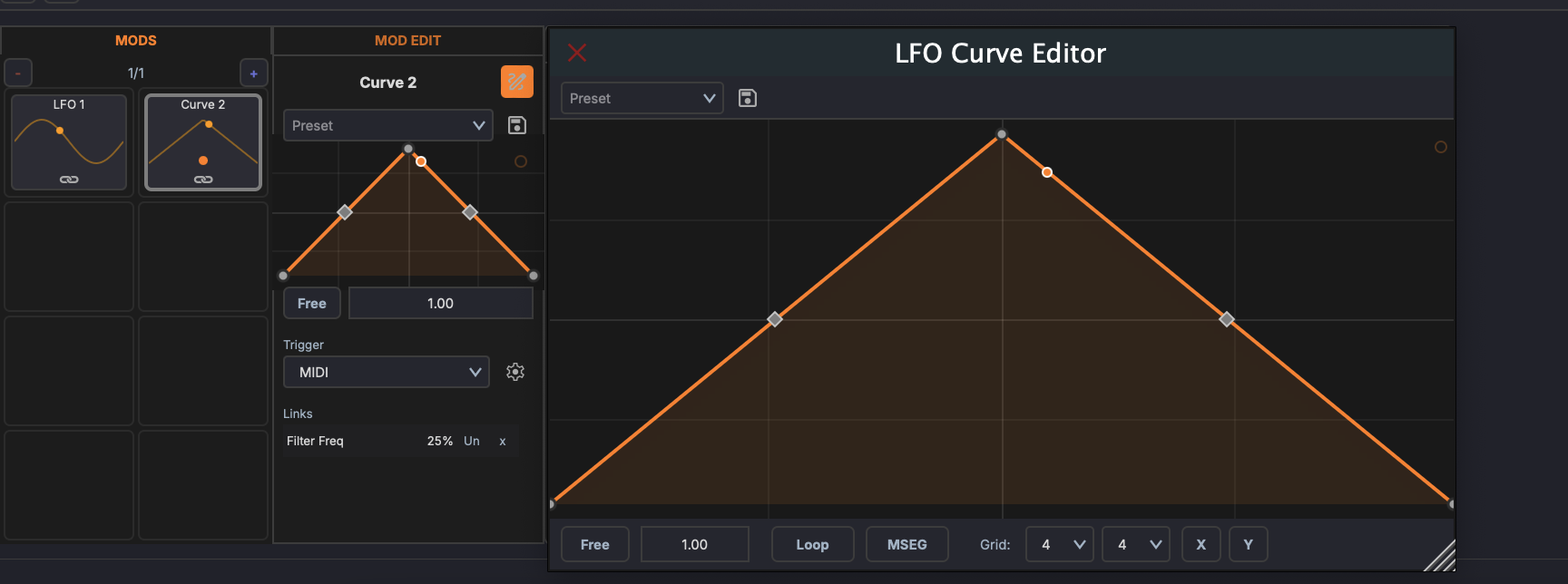Toggle the Loop button
Viewport: 1568px width, 584px height.
coord(812,544)
